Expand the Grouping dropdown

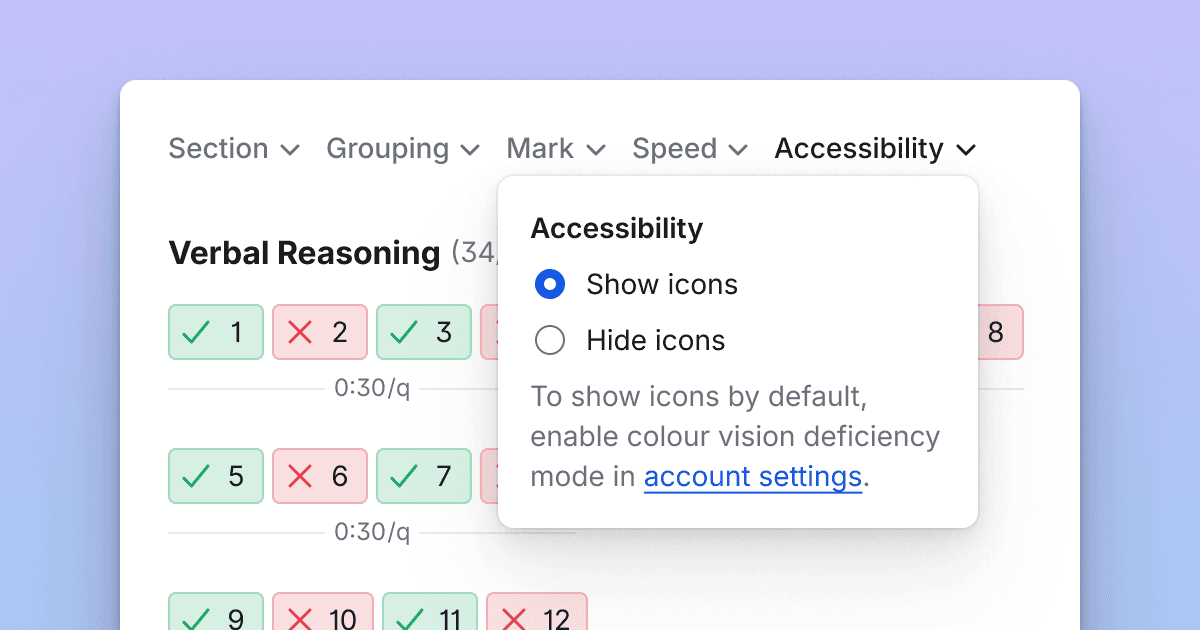[x=403, y=148]
